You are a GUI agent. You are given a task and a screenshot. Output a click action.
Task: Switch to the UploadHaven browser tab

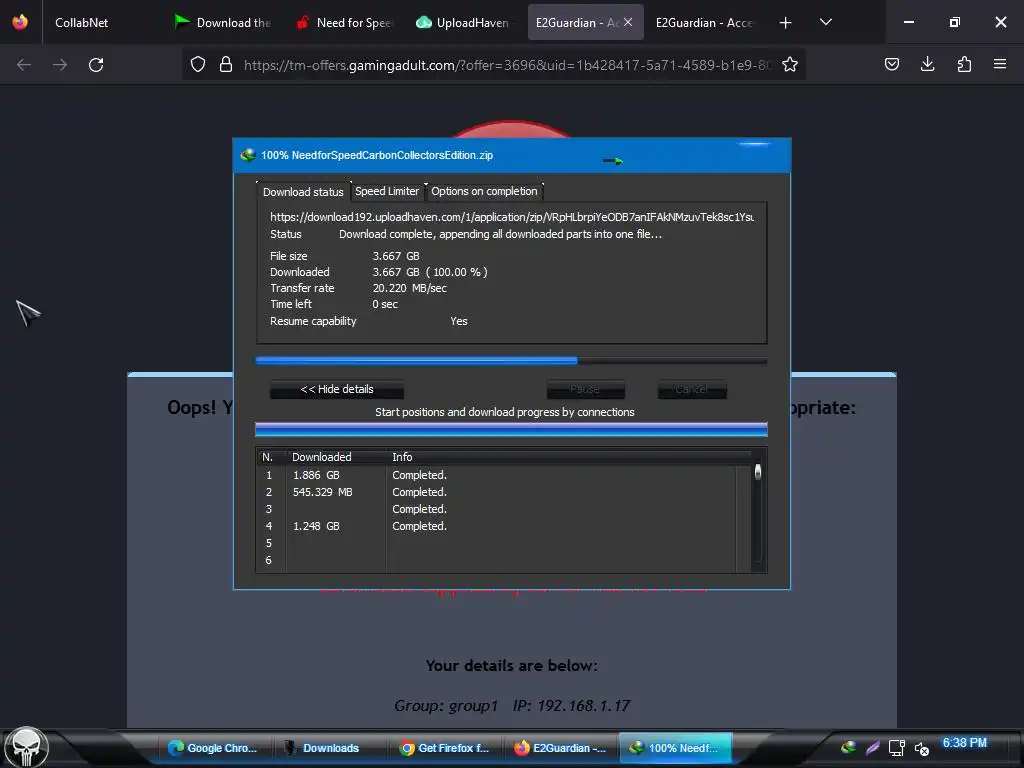(464, 22)
